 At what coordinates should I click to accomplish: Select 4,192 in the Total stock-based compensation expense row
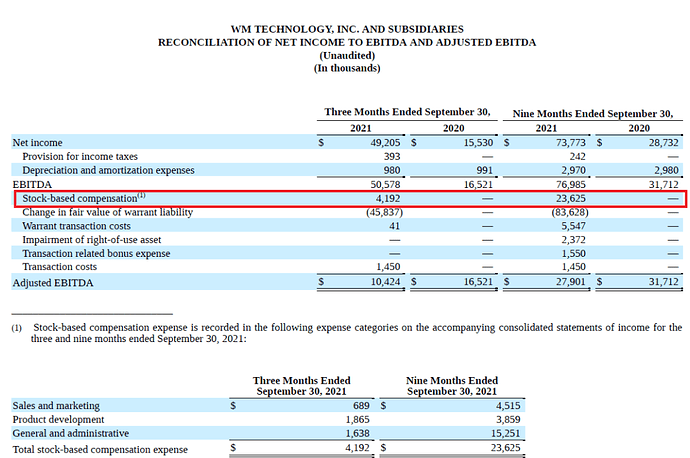coord(357,447)
